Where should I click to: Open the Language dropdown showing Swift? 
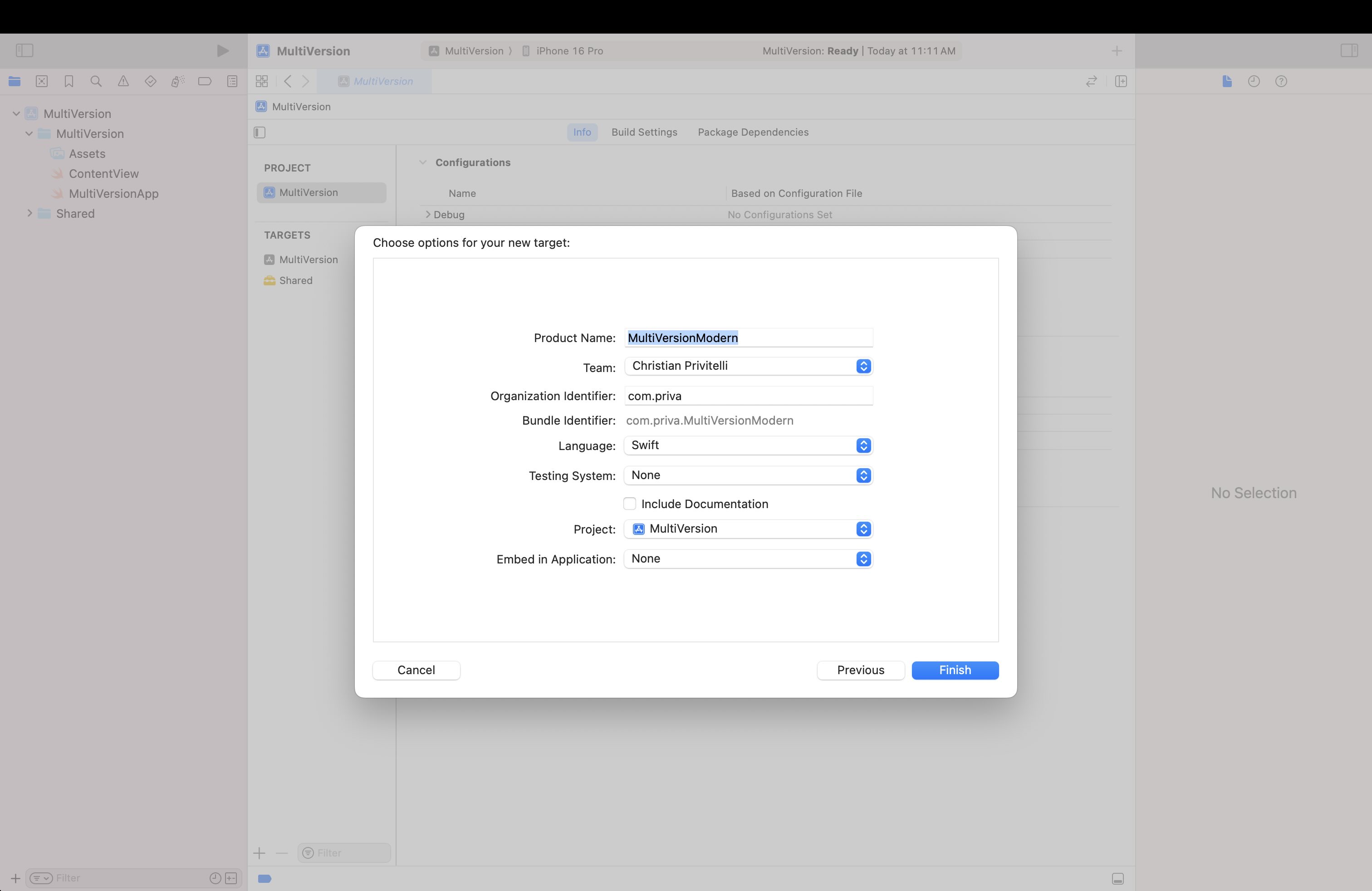point(748,445)
